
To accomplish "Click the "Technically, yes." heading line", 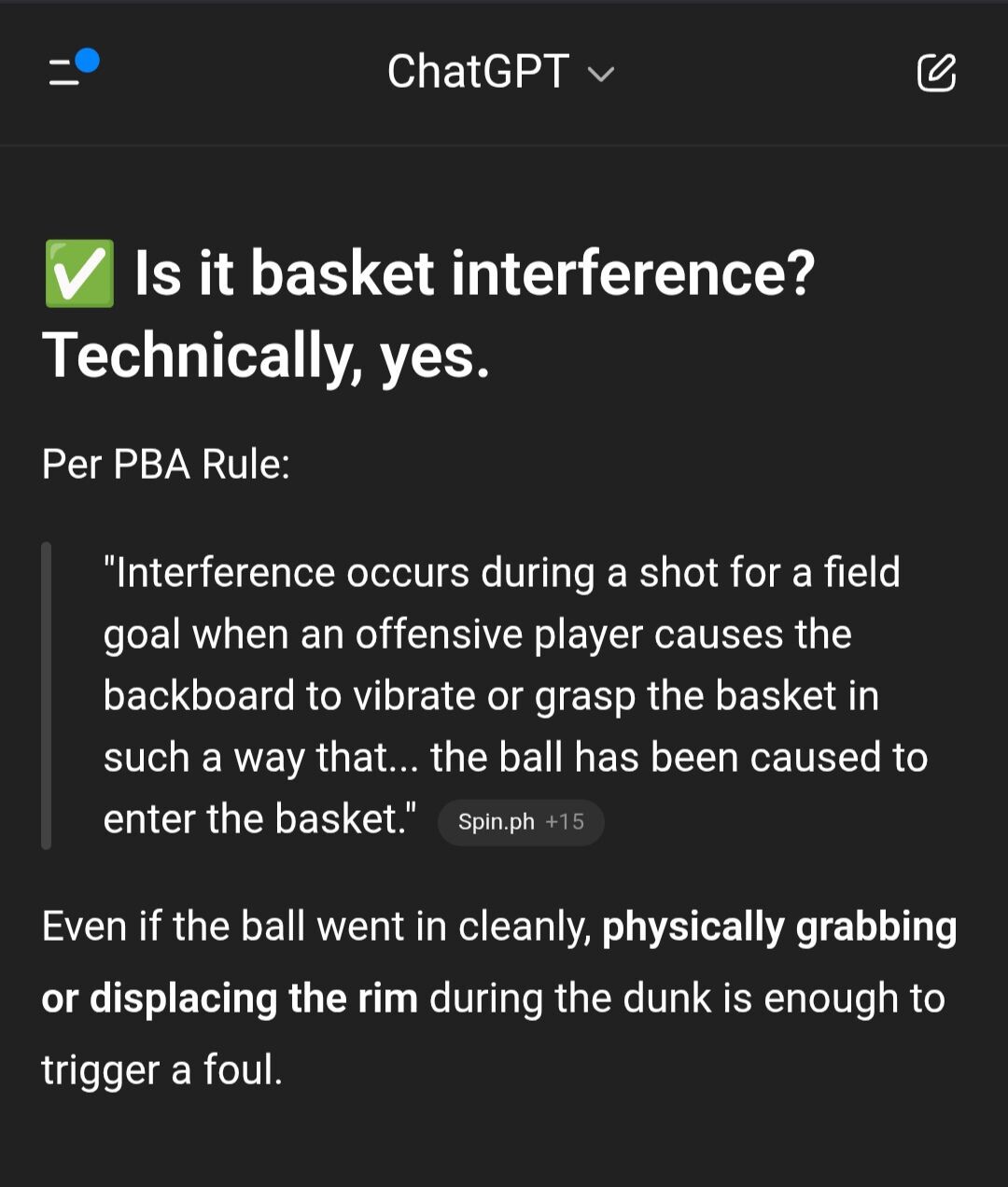I will click(266, 356).
